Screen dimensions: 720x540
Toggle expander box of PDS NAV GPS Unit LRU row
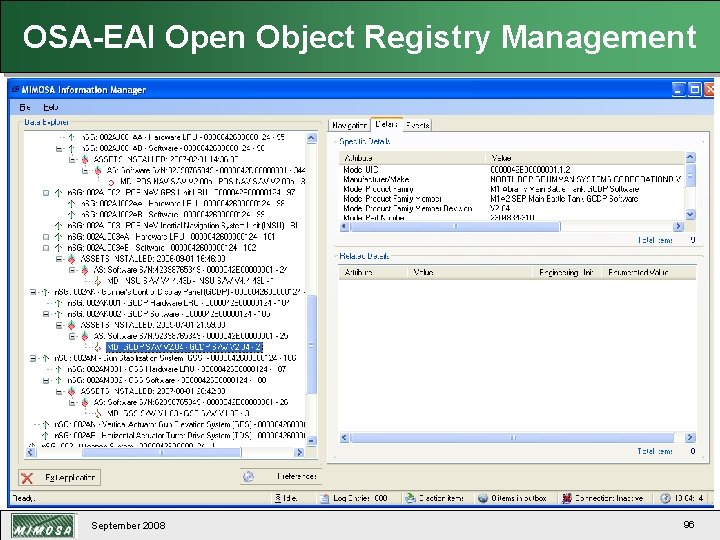pos(46,193)
